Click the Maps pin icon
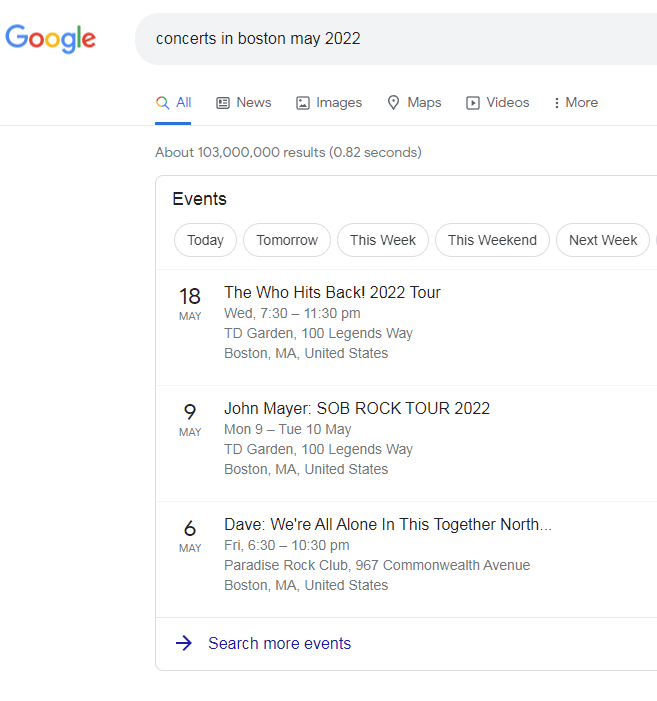Screen dimensions: 657x701 tap(393, 103)
